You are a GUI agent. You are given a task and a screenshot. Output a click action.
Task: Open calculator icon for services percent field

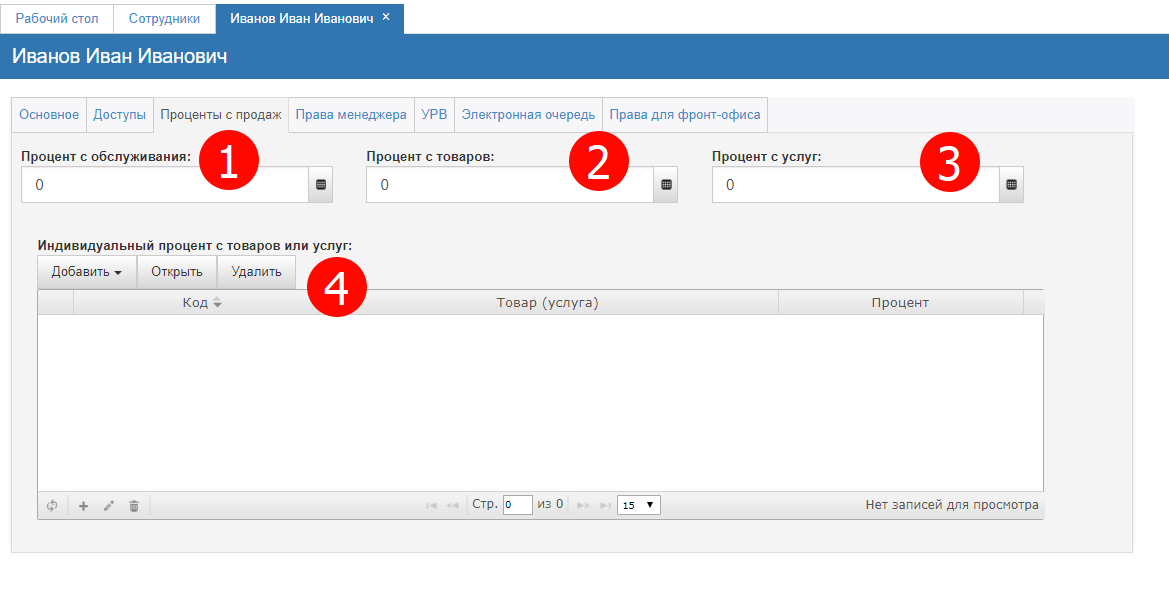(1011, 185)
